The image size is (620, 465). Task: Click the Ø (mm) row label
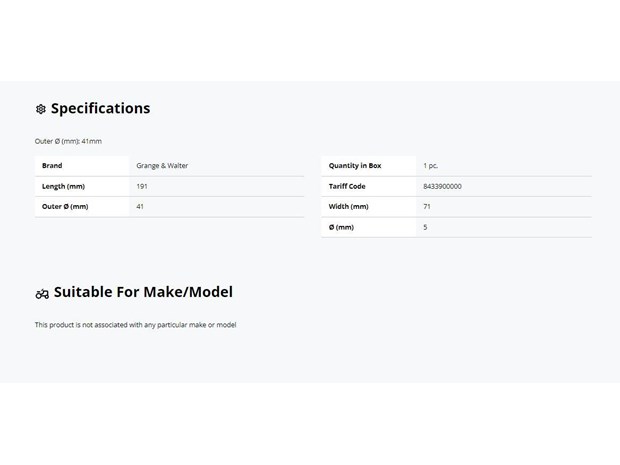[341, 227]
